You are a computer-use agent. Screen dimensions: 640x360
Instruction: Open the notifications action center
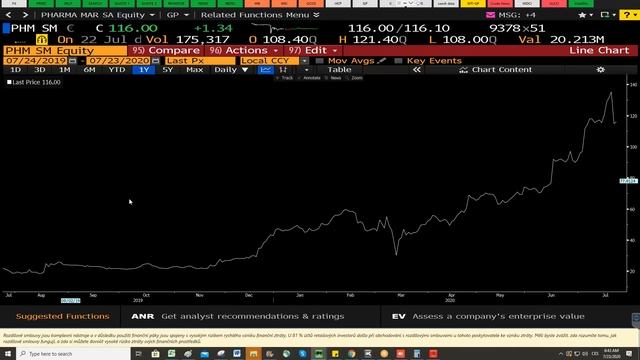click(x=629, y=353)
